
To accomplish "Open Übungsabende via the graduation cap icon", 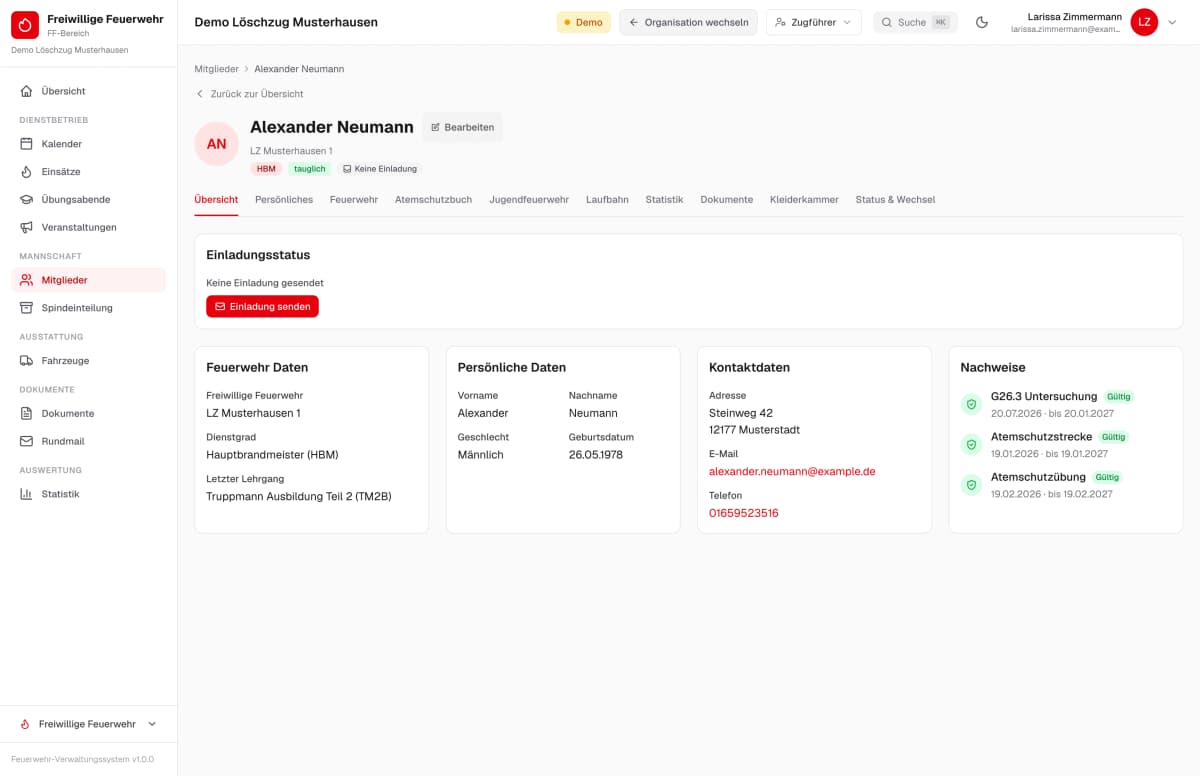I will coord(27,200).
